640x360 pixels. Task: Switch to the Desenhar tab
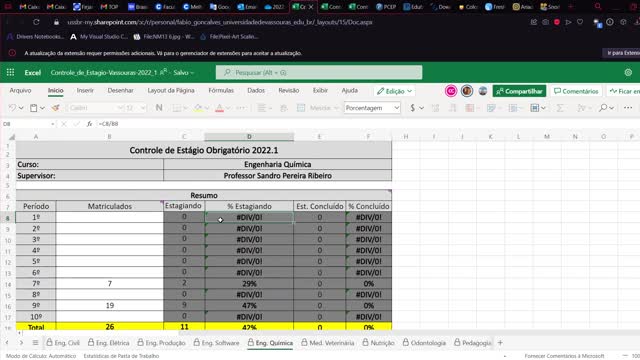click(120, 90)
